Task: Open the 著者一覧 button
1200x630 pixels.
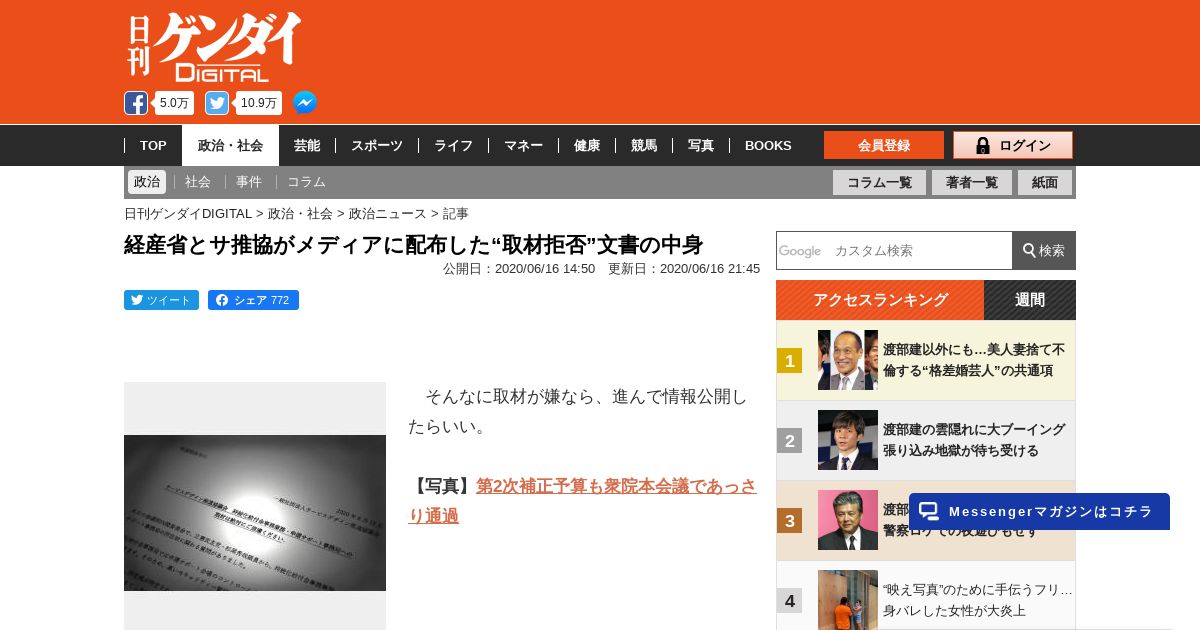Action: (972, 182)
